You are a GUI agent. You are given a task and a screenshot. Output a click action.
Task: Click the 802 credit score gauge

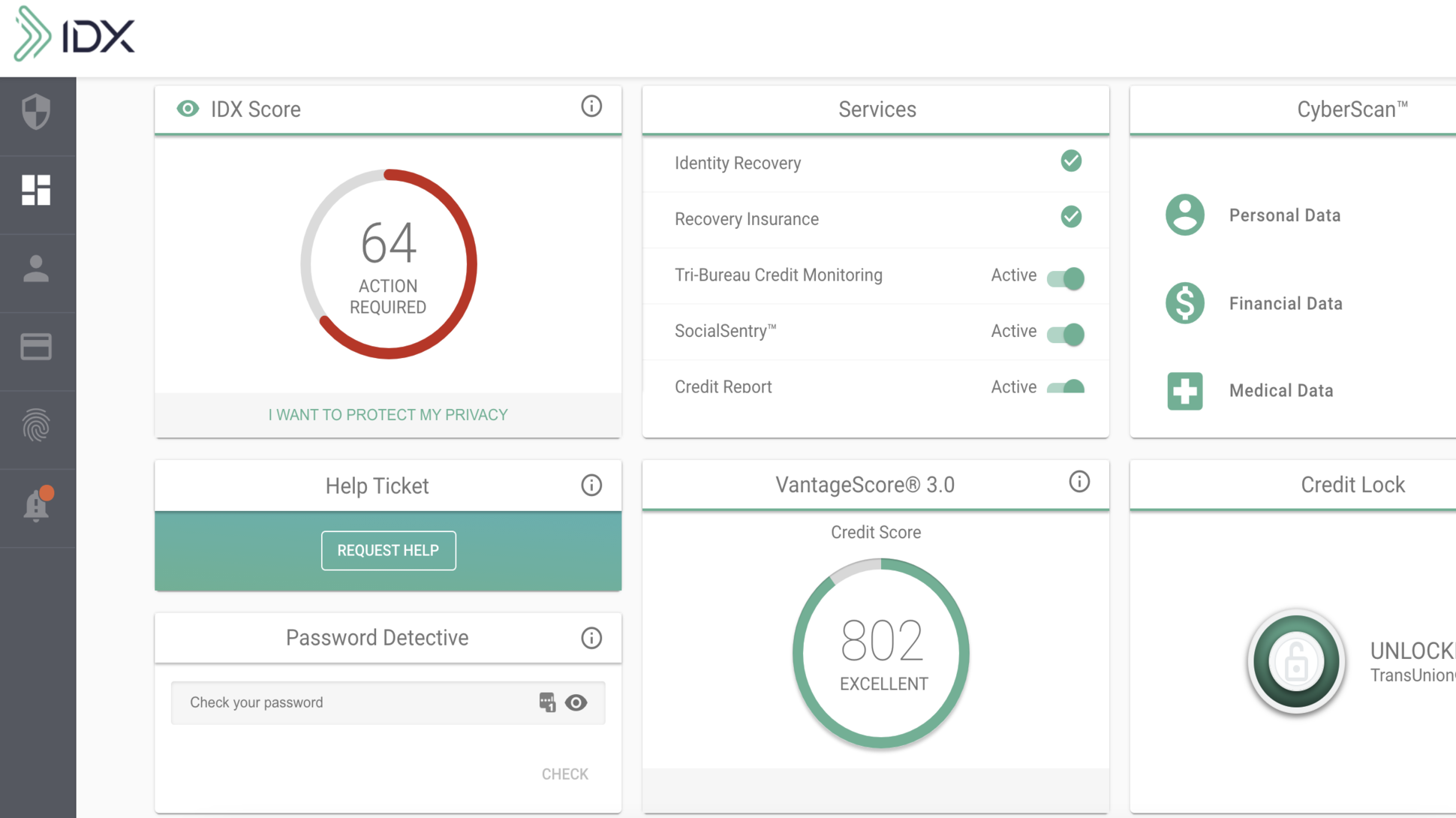(x=881, y=653)
